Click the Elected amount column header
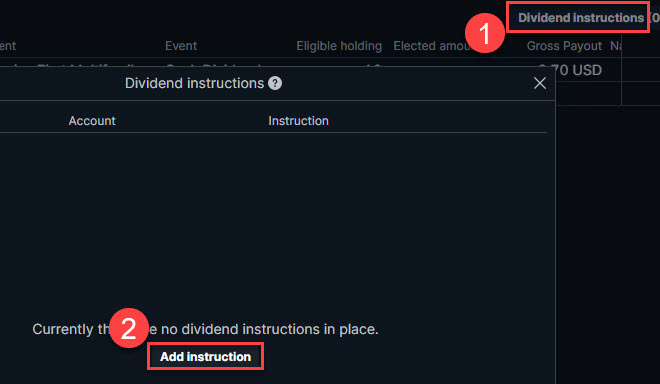The height and width of the screenshot is (384, 660). click(x=432, y=45)
